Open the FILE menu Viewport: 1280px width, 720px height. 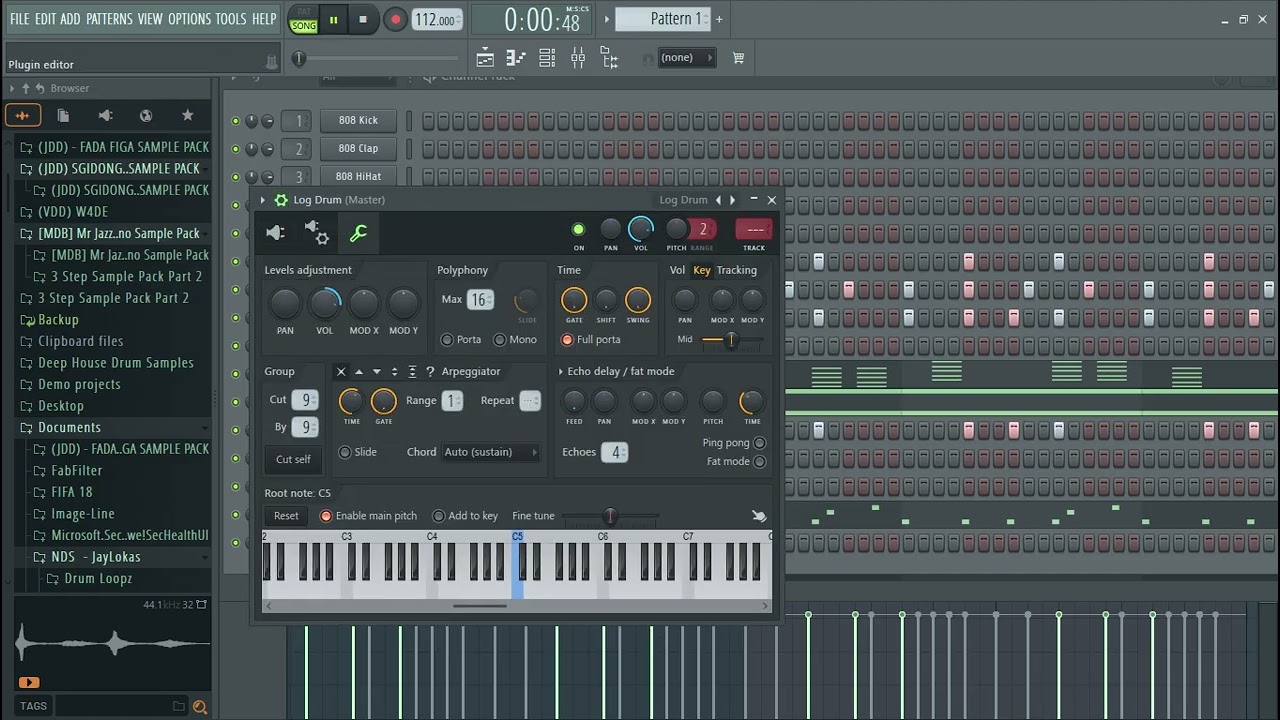point(19,19)
